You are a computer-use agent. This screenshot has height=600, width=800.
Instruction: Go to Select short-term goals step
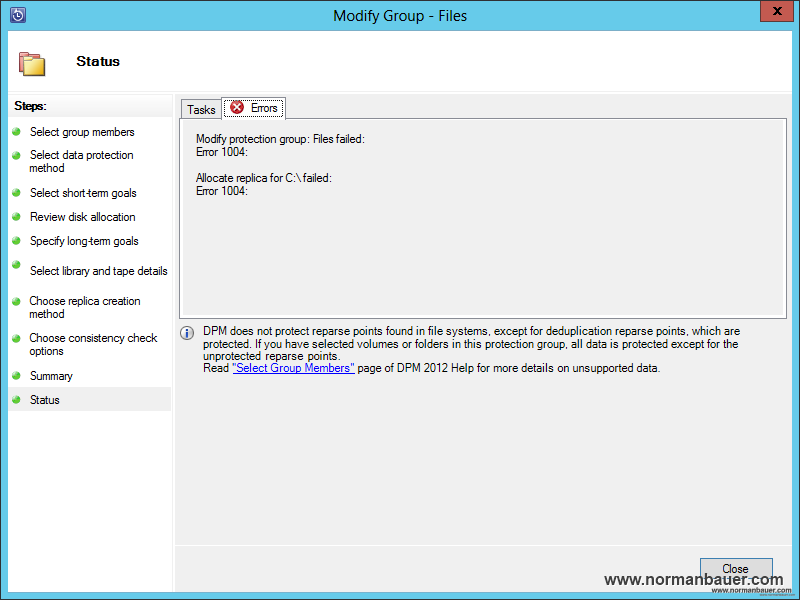83,193
